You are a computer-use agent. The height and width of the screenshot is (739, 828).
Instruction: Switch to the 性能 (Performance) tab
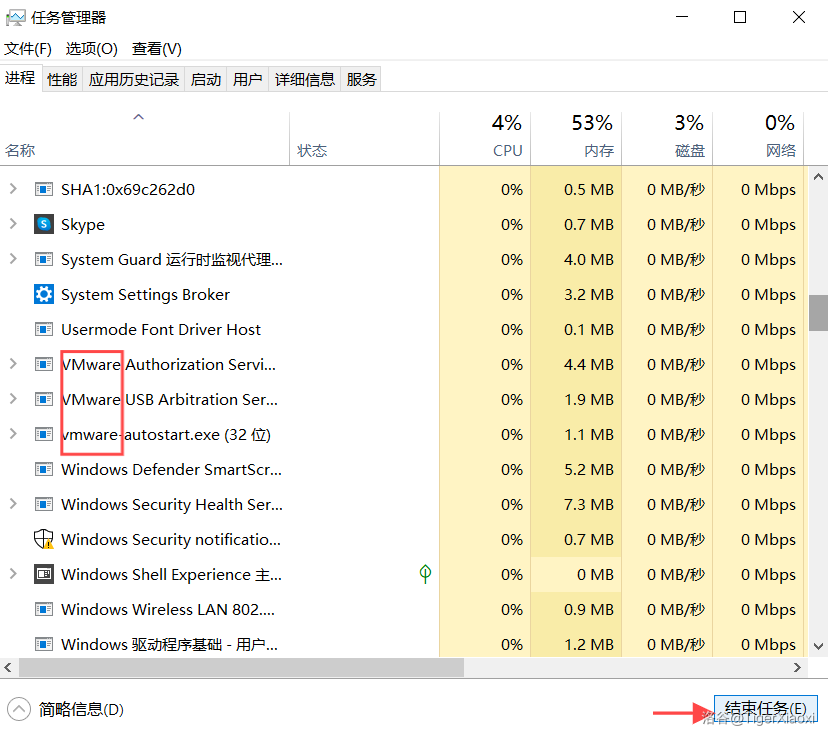click(x=62, y=79)
